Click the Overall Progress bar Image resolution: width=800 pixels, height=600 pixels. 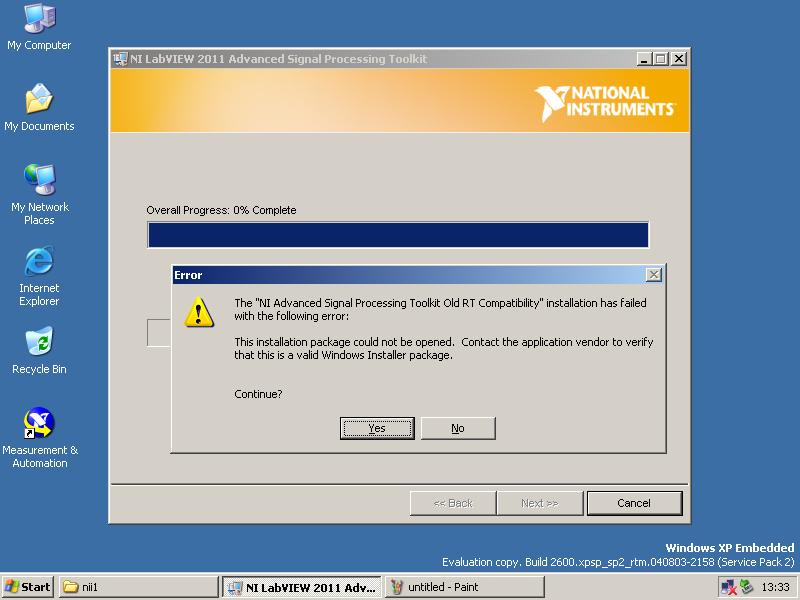[398, 234]
